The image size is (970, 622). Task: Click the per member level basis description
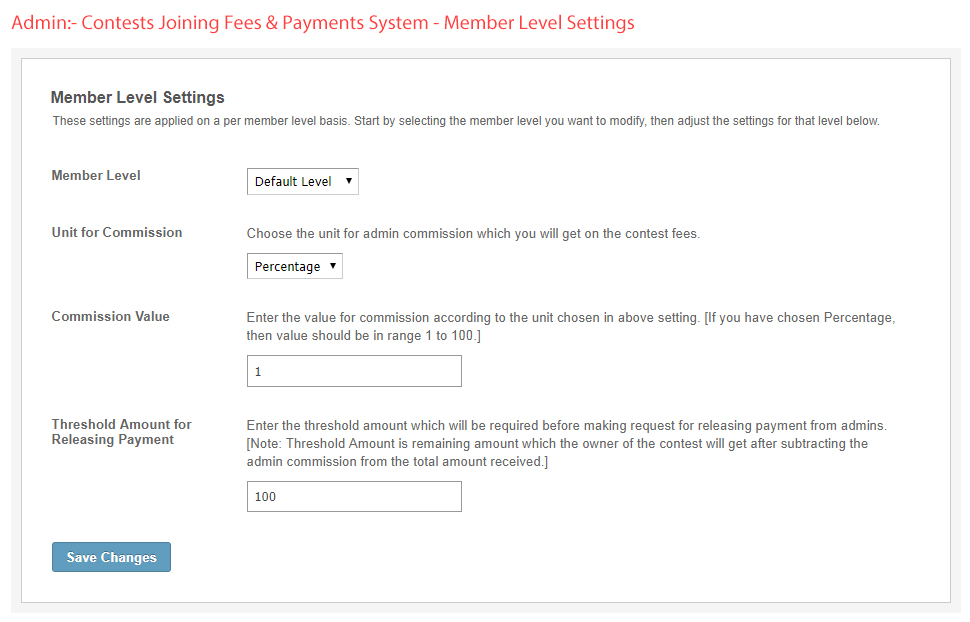pyautogui.click(x=465, y=121)
